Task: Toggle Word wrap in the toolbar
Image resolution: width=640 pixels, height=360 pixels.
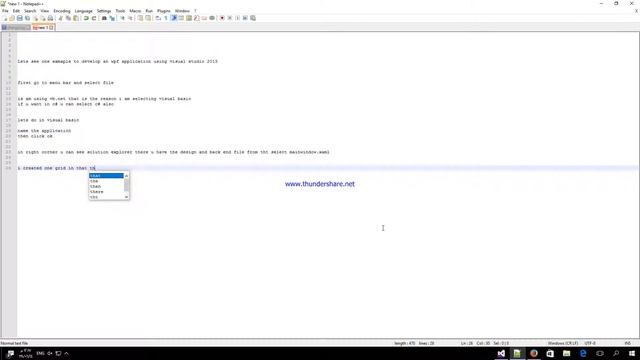Action: click(x=158, y=18)
